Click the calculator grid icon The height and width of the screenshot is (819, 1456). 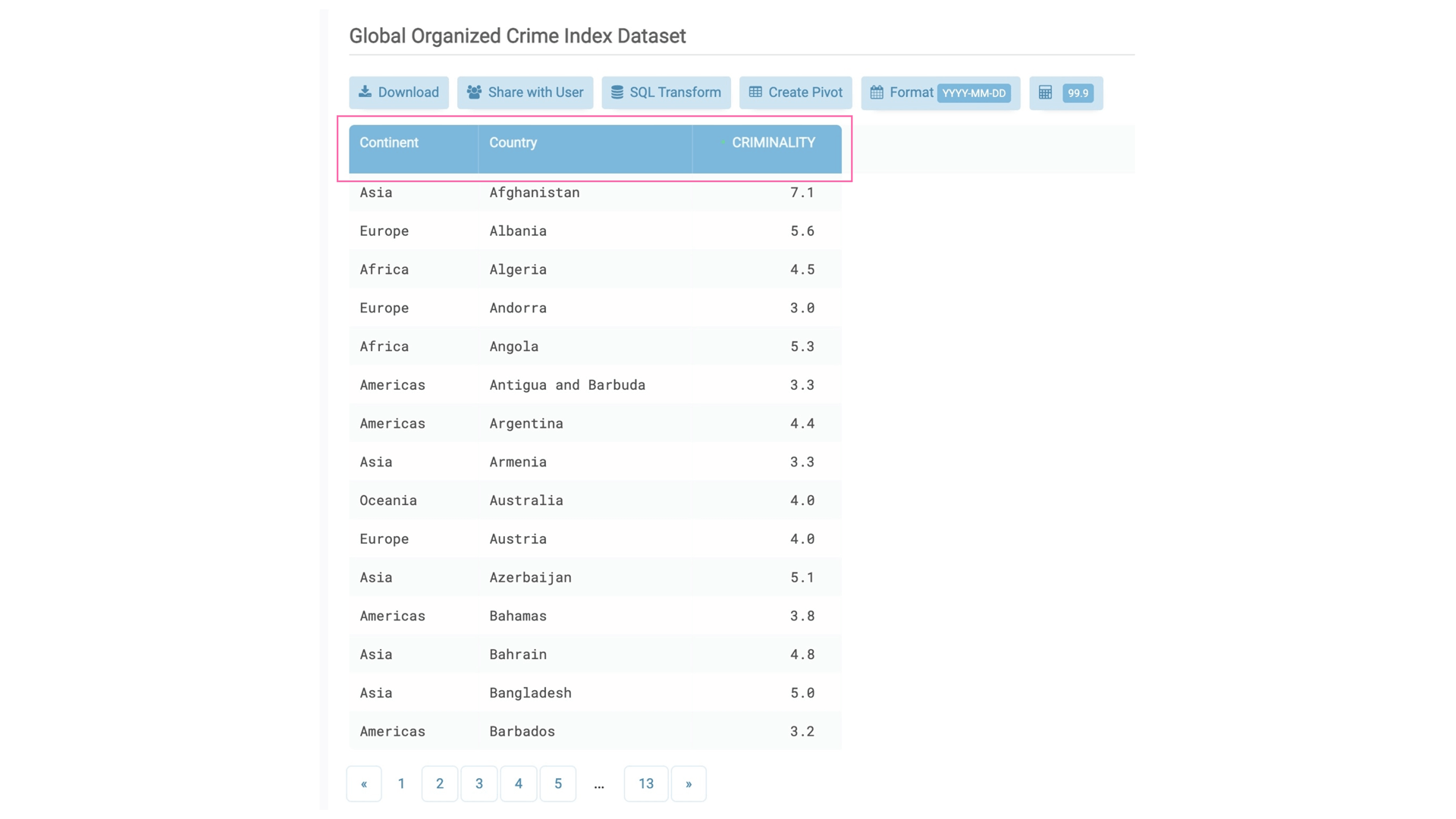tap(1045, 92)
